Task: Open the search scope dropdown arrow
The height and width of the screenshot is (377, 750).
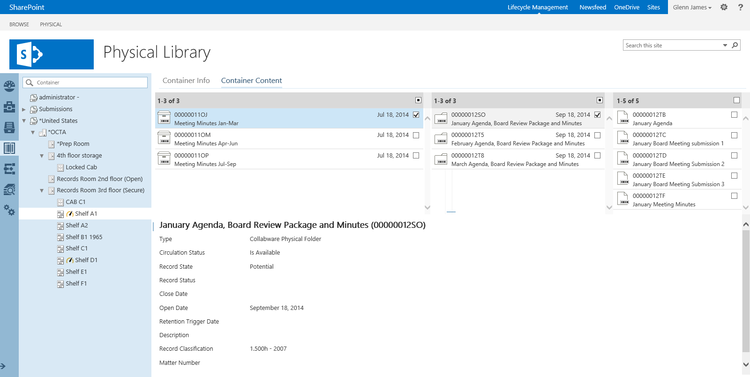Action: coord(724,45)
